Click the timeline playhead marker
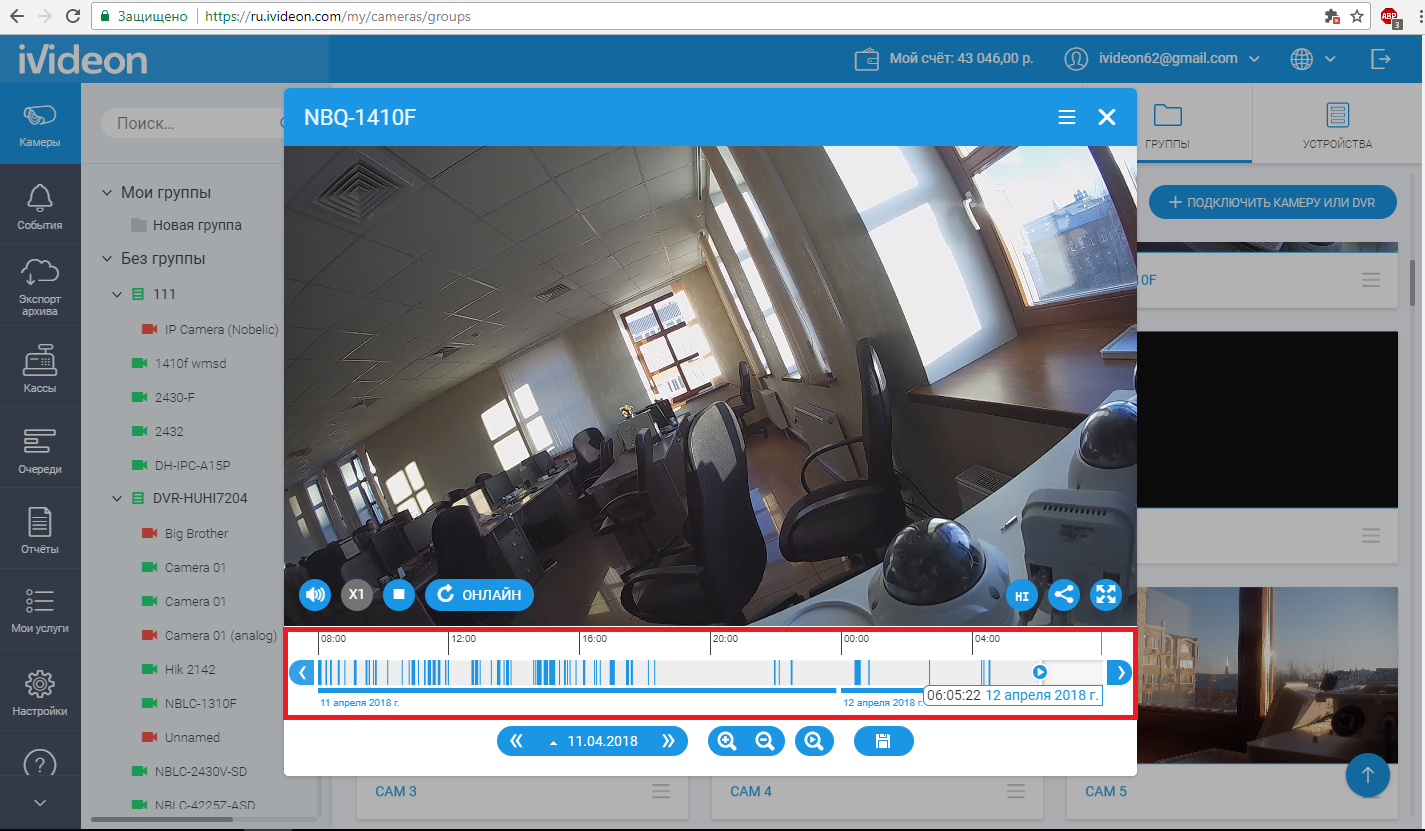 pos(1040,672)
